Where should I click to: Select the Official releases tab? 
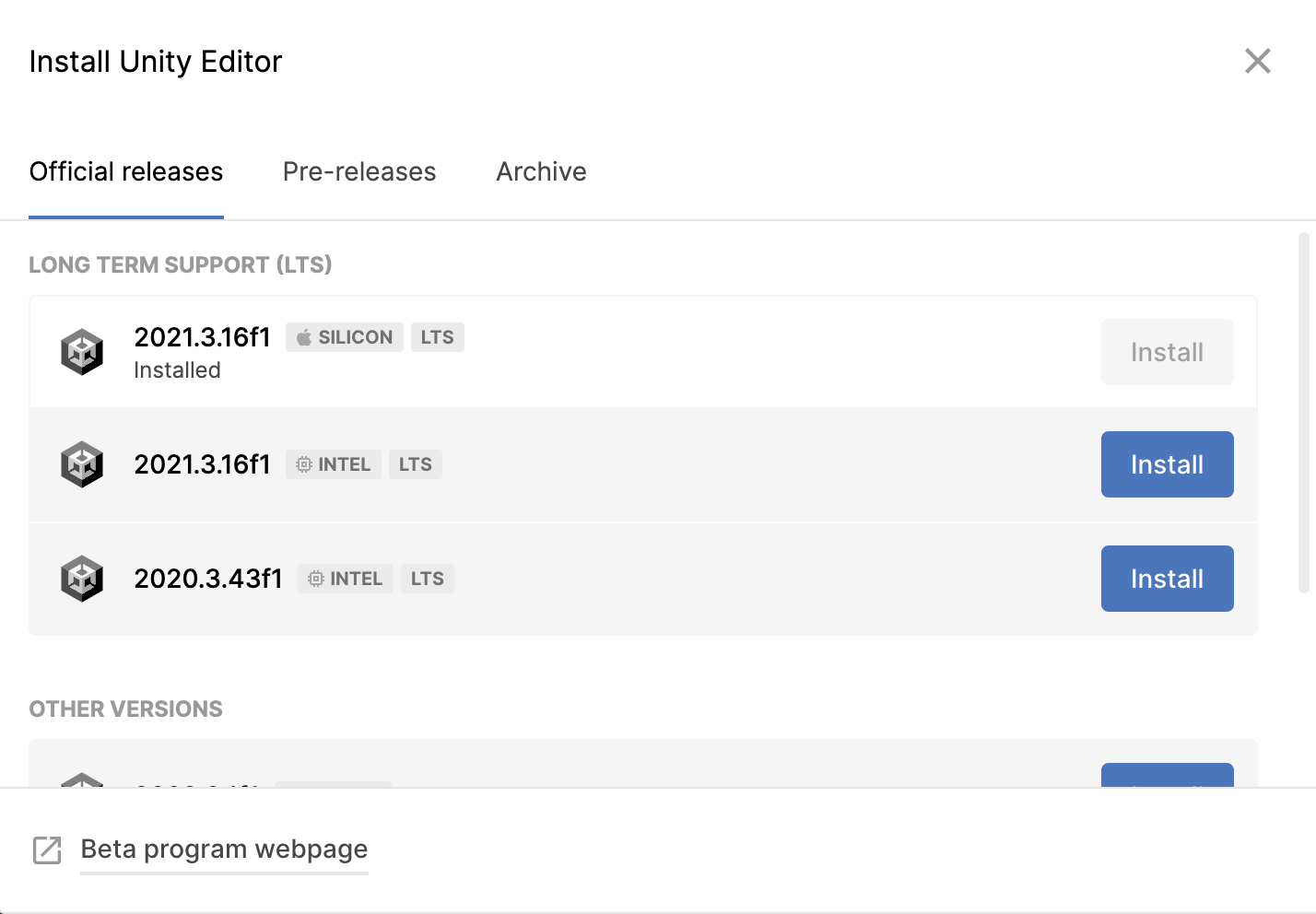pos(126,171)
